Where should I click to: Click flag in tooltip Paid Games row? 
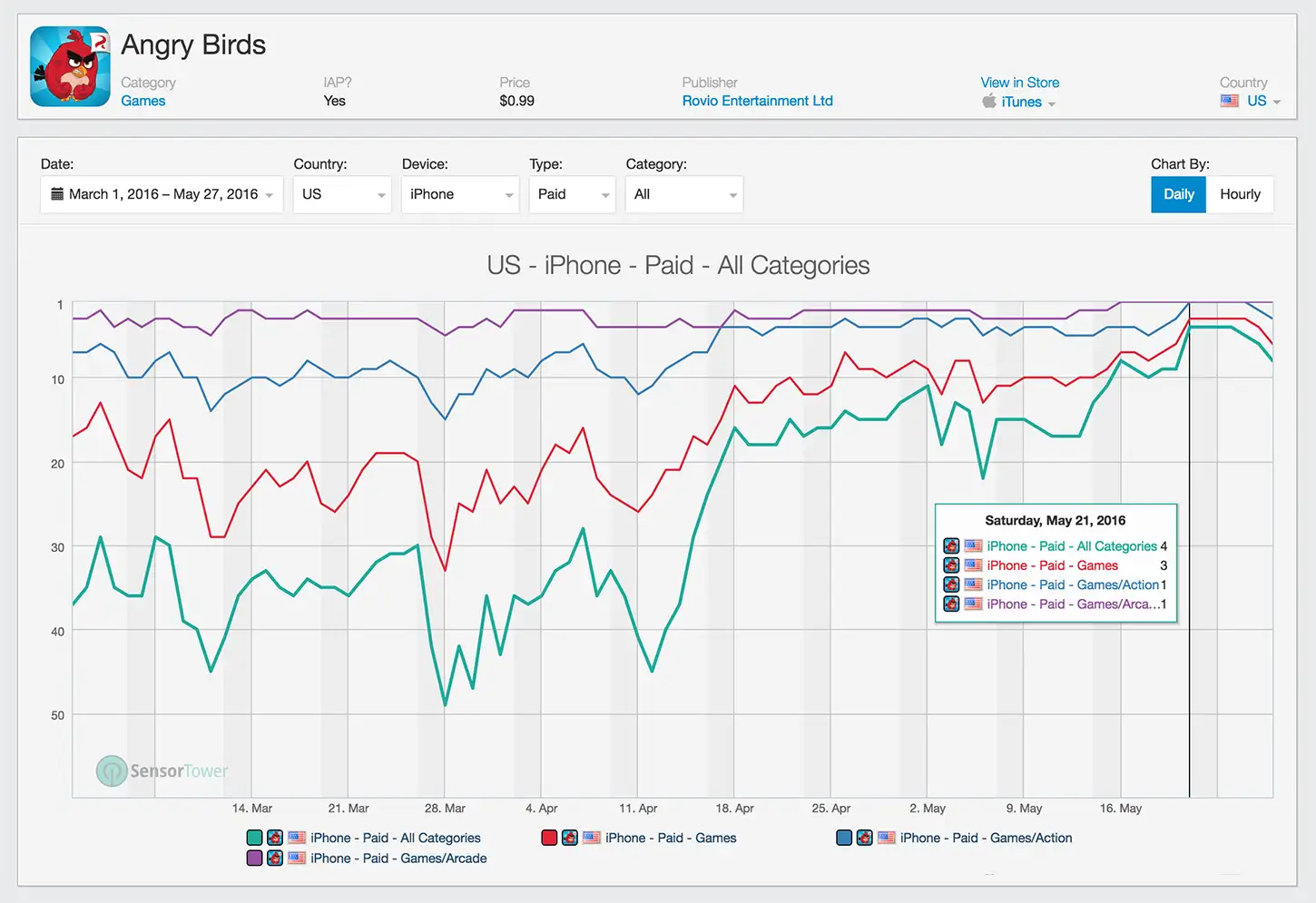tap(973, 564)
